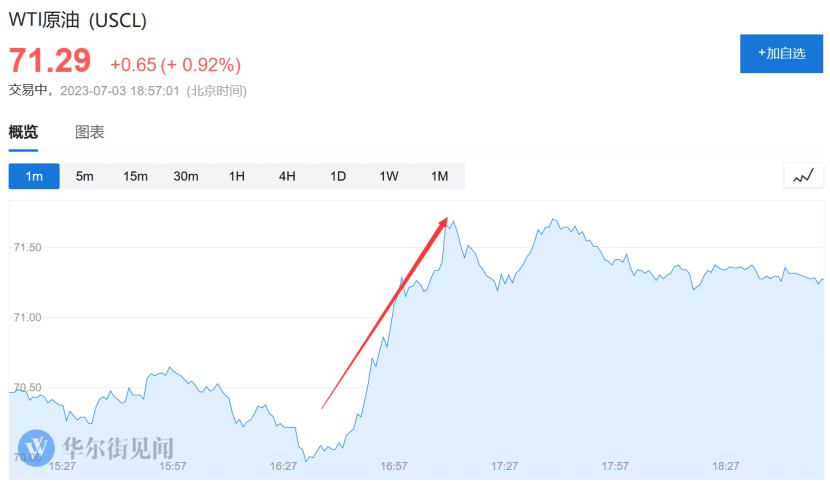Screen dimensions: 830x489
Task: Switch chart to 1D interval
Action: (x=338, y=176)
